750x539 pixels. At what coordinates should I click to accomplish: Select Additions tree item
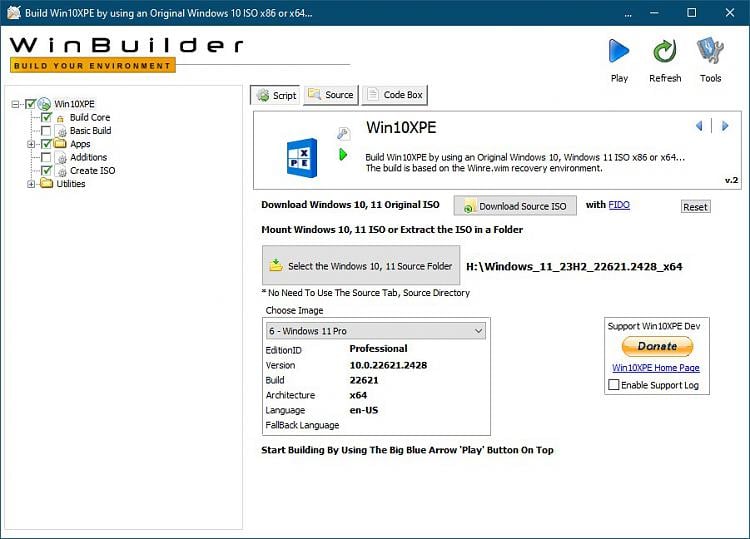click(x=88, y=157)
